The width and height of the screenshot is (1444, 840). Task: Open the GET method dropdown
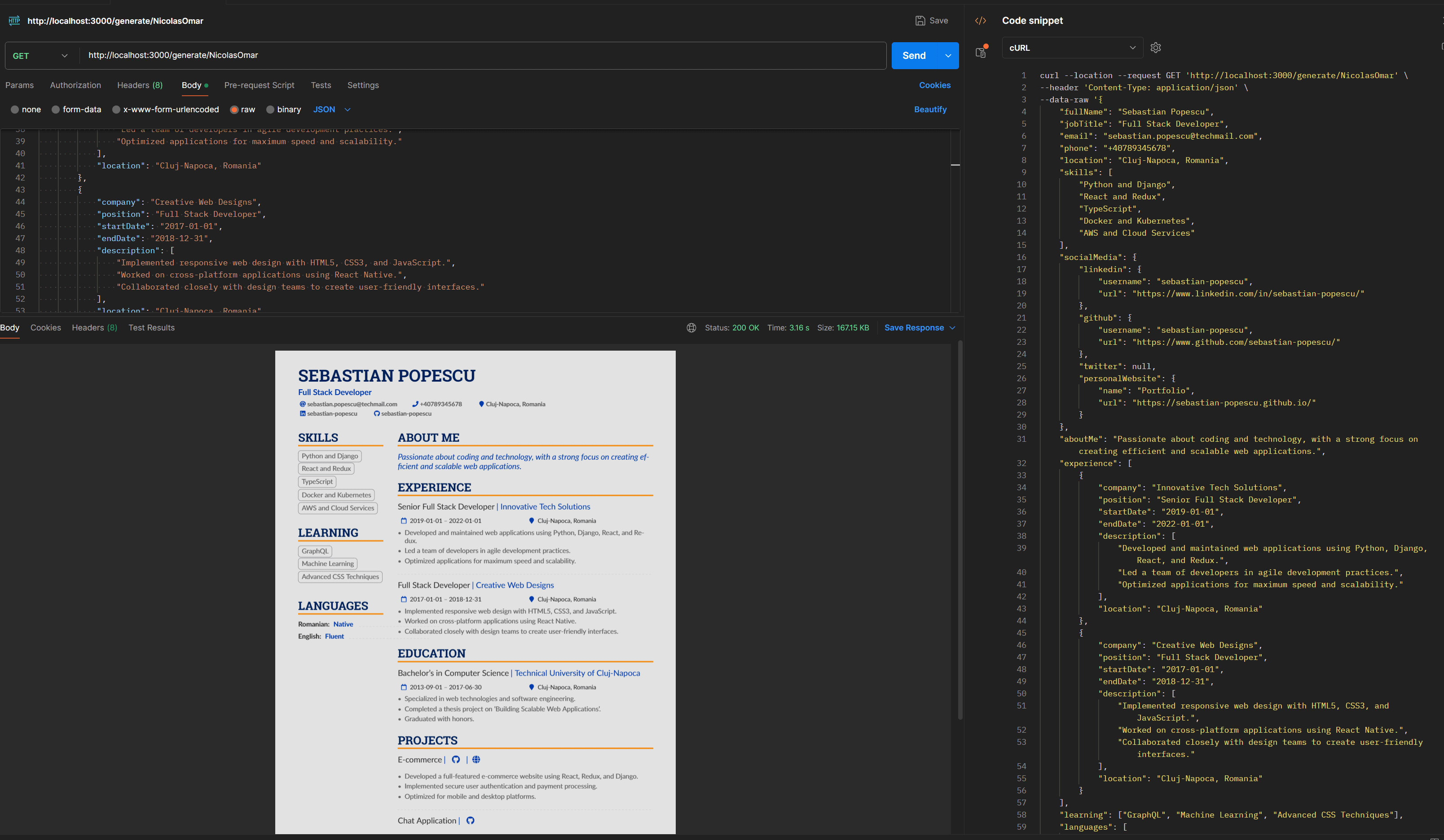(x=40, y=56)
